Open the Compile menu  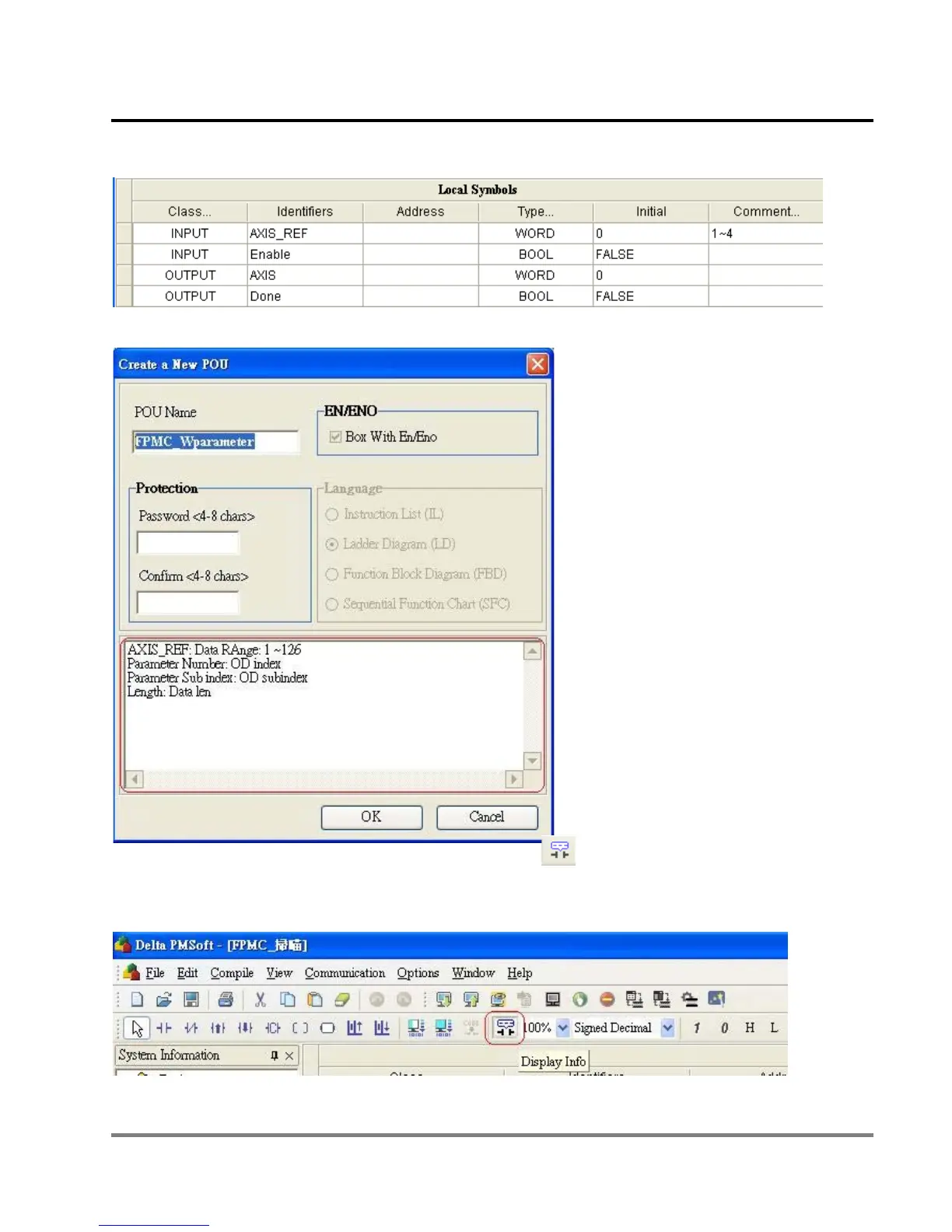point(232,973)
